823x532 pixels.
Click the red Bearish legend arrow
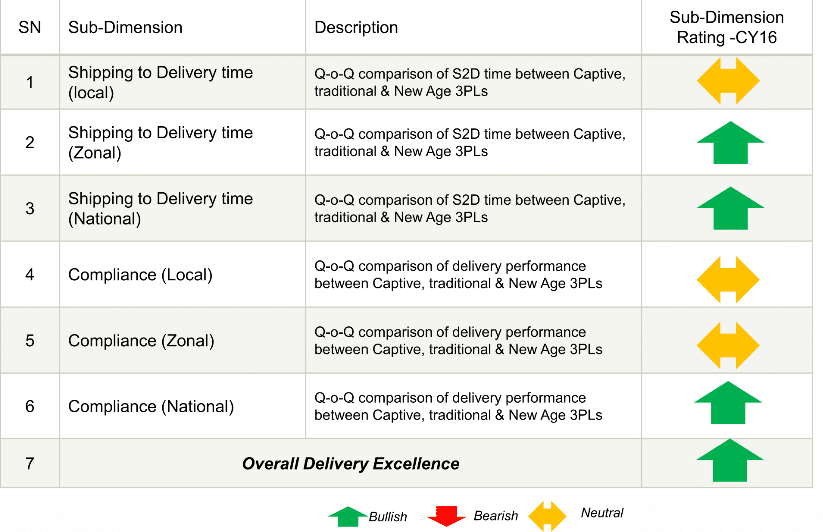pos(447,516)
